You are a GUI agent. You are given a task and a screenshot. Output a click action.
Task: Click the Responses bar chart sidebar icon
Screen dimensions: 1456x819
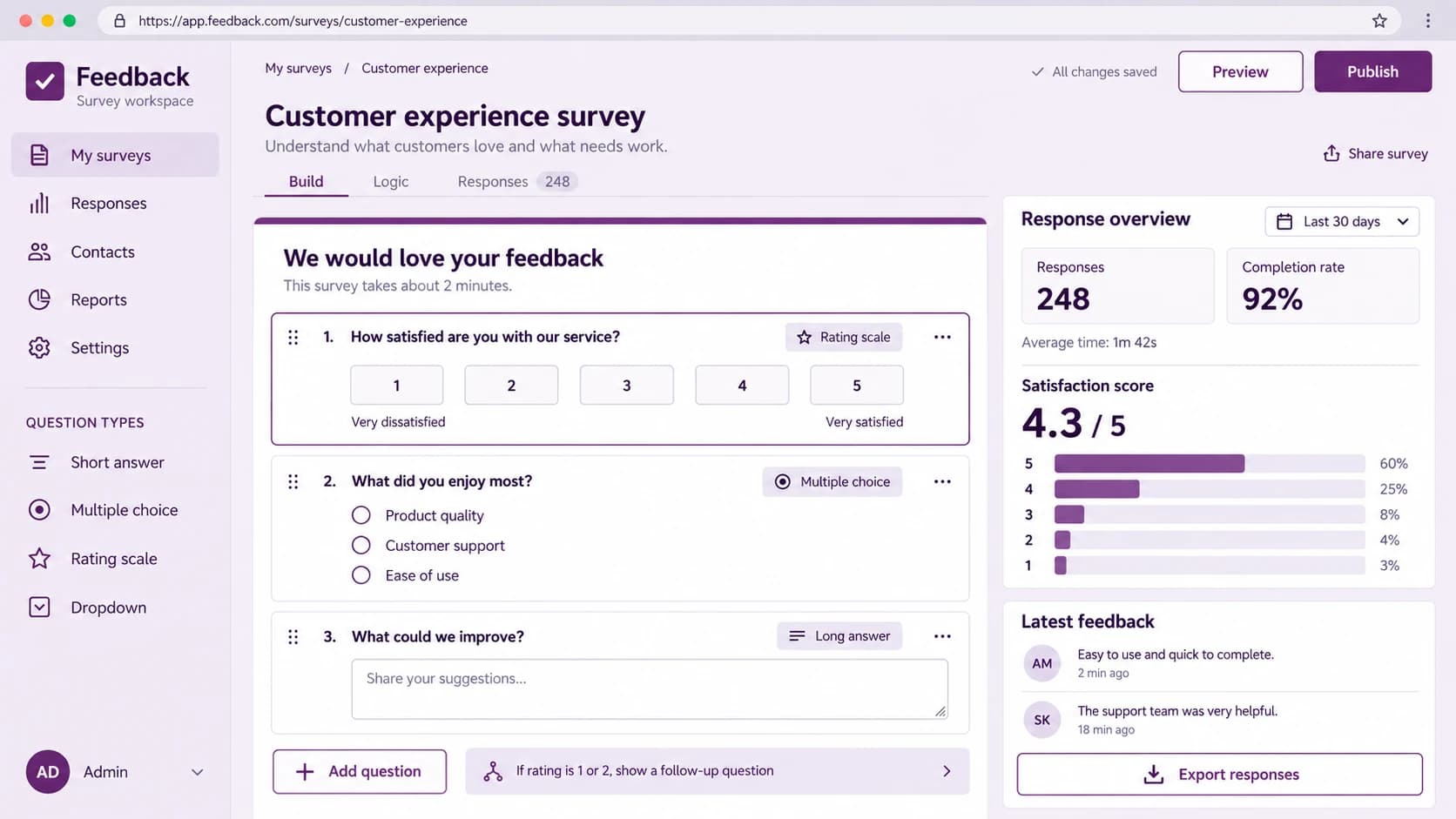point(39,203)
